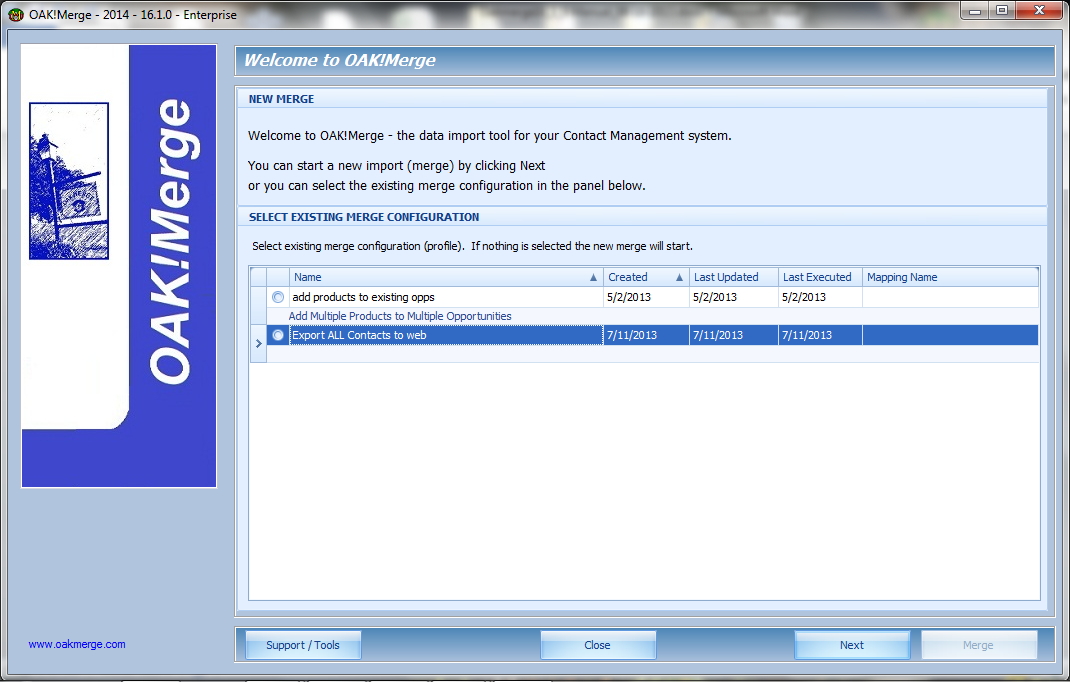1070x682 pixels.
Task: Click the Last Executed cell showing 5/2/2013
Action: click(x=820, y=297)
